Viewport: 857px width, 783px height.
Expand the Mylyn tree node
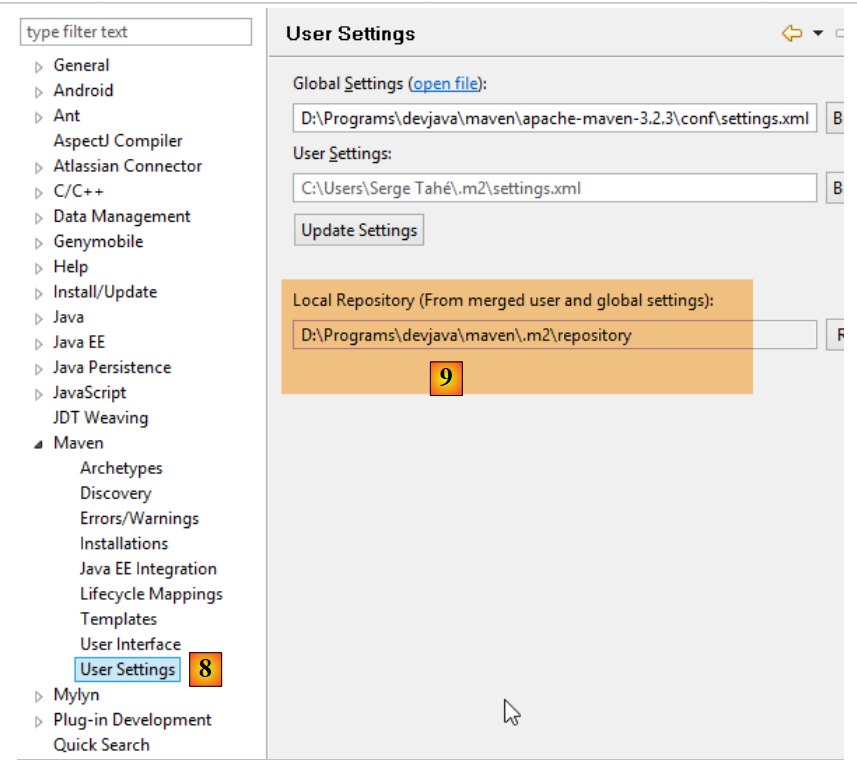(39, 696)
